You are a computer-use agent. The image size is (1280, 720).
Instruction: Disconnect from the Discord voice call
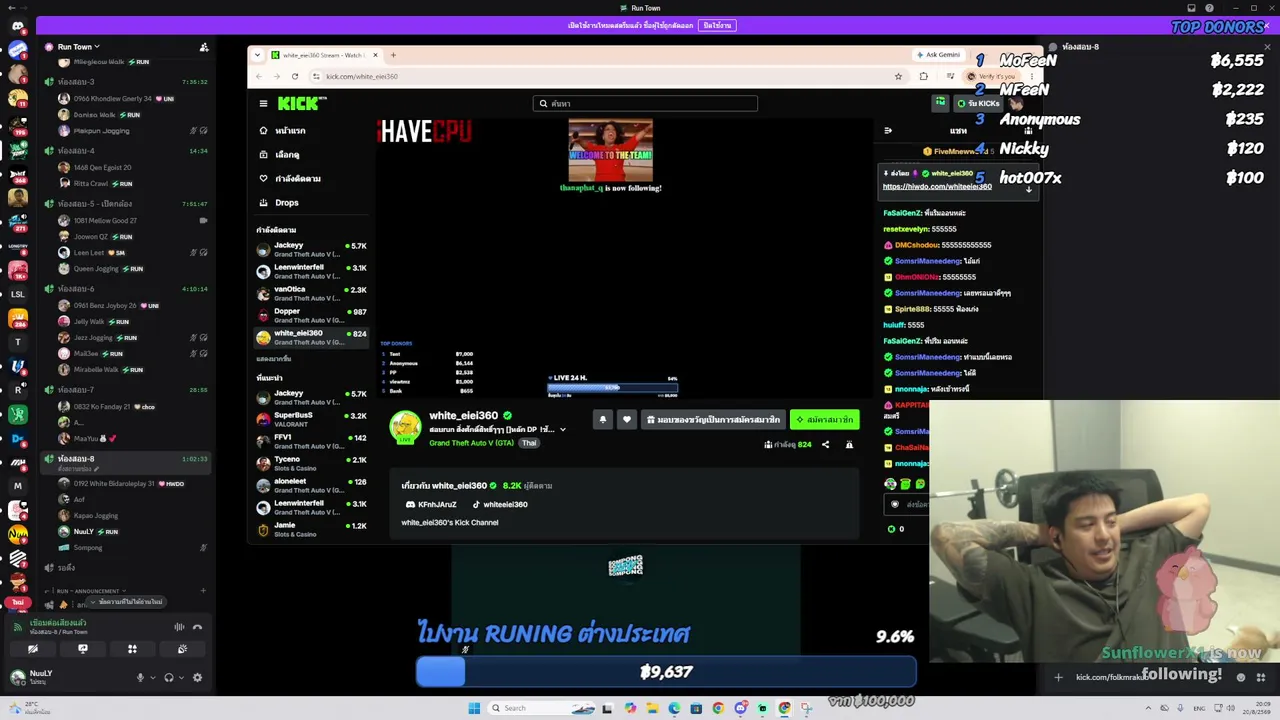pos(197,627)
